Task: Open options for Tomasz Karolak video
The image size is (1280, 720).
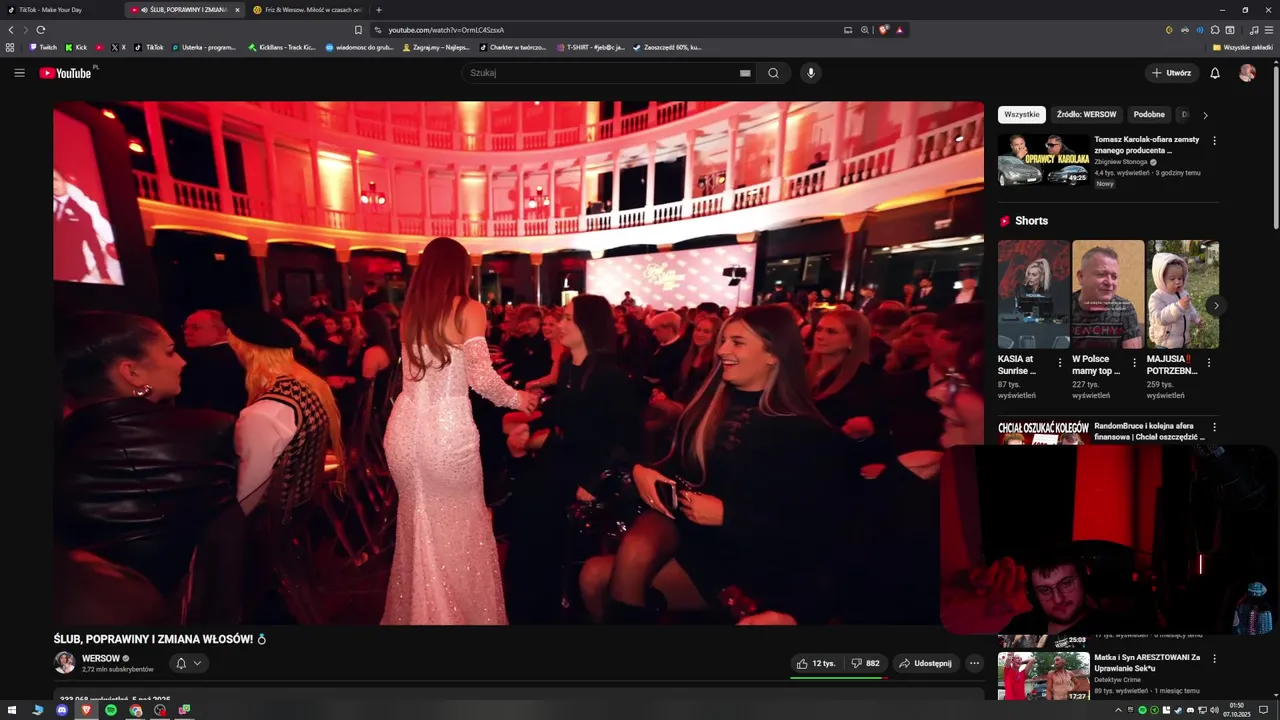Action: pos(1214,141)
